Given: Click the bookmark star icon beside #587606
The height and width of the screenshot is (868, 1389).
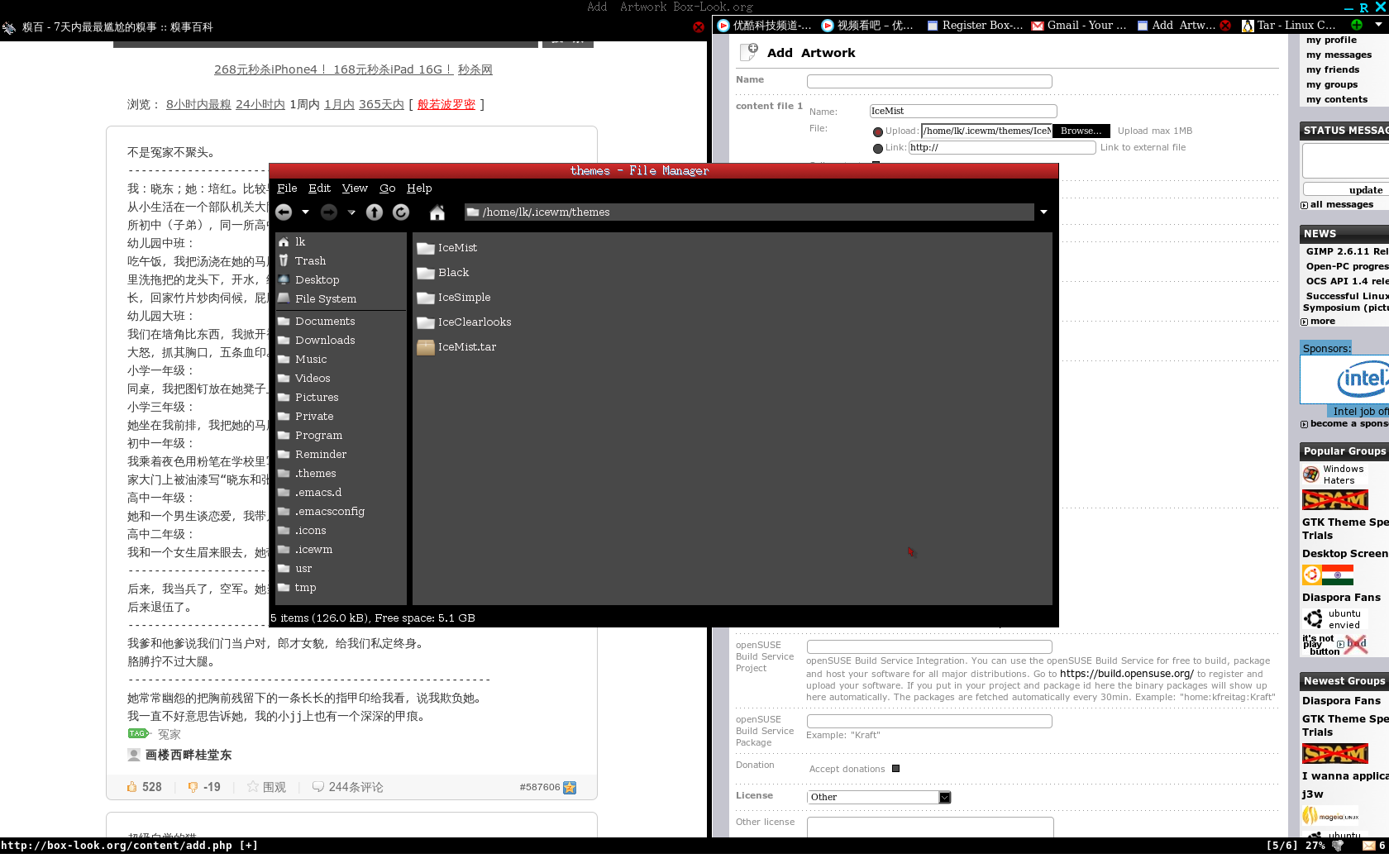Looking at the screenshot, I should pos(570,787).
